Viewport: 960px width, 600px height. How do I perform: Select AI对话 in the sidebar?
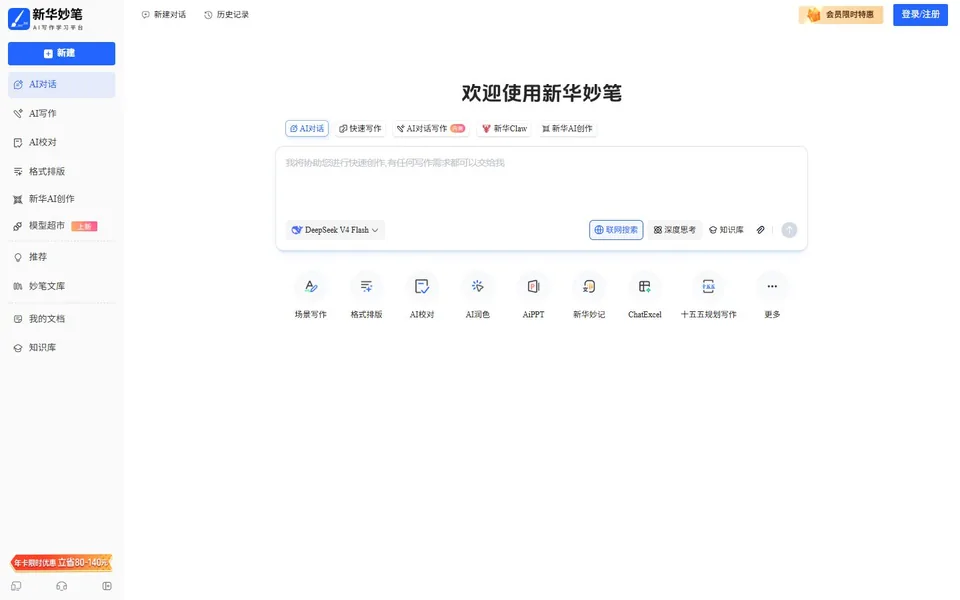[x=61, y=84]
